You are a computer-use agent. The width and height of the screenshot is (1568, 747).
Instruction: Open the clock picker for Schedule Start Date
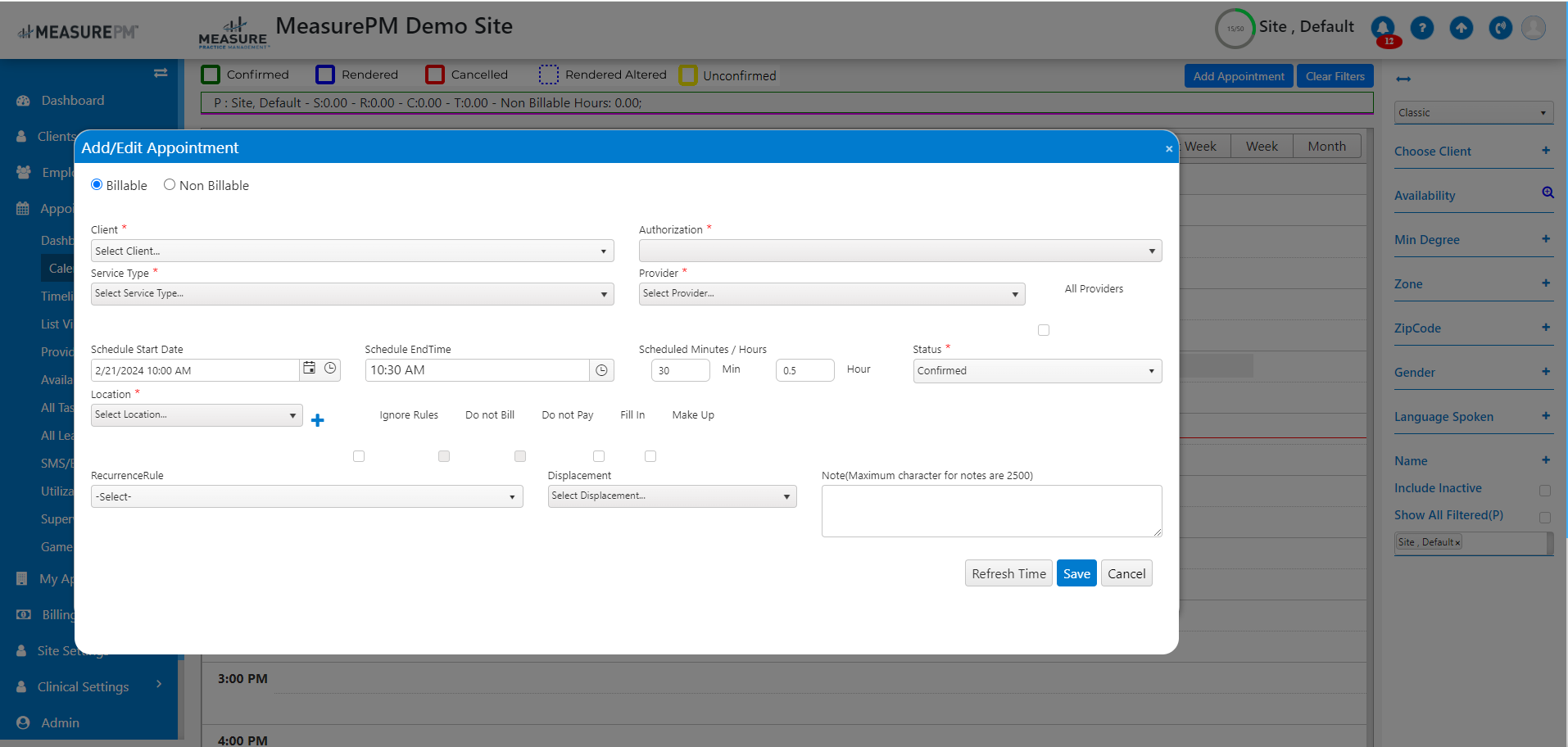tap(330, 369)
